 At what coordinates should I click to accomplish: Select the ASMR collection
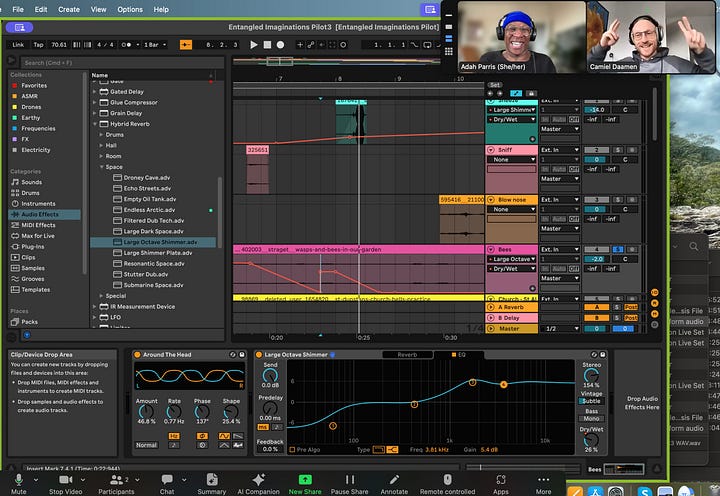(x=29, y=96)
